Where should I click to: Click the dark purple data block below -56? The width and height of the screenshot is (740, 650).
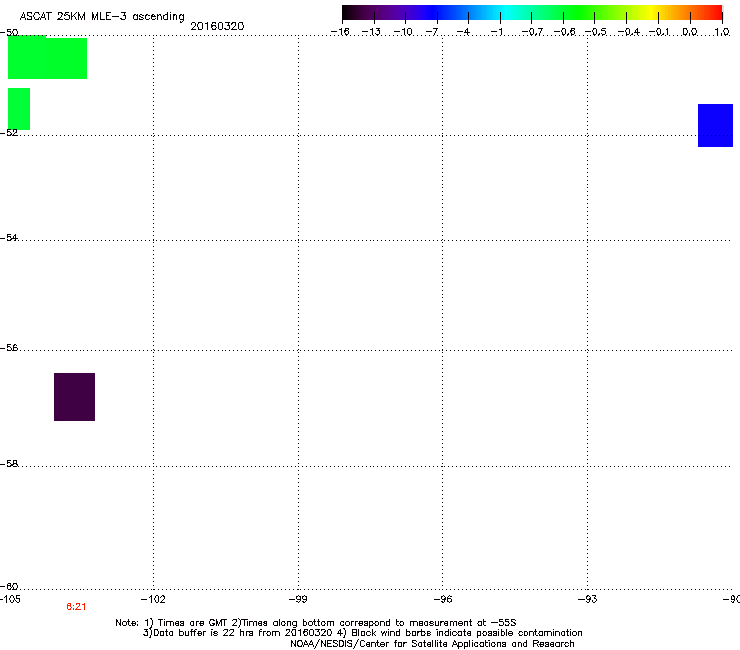pos(75,397)
